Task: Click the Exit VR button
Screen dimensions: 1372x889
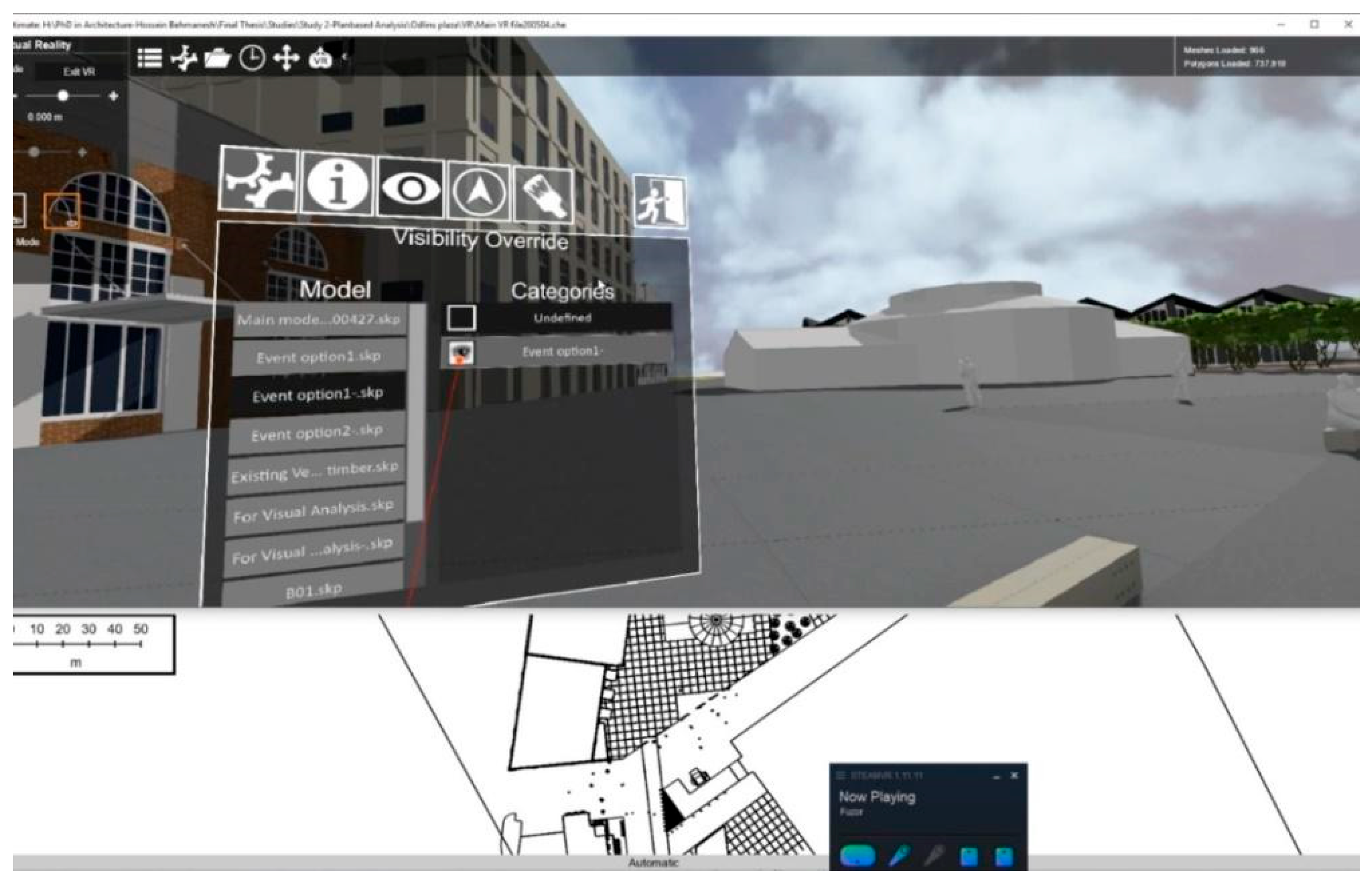Action: [79, 72]
